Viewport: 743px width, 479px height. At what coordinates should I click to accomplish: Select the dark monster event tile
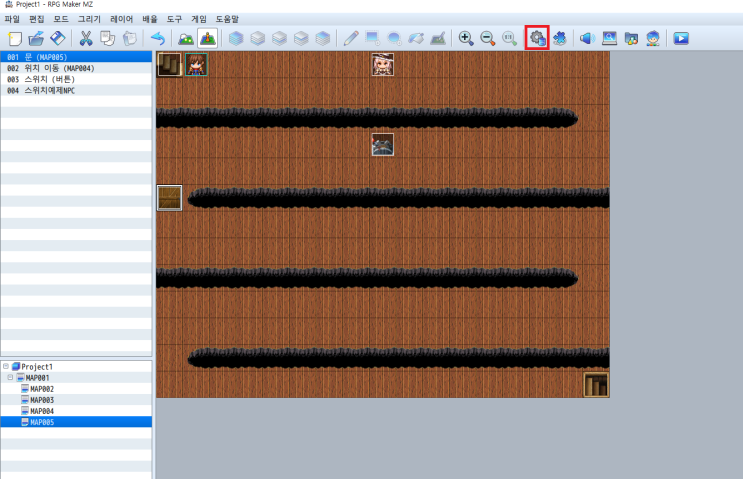383,145
